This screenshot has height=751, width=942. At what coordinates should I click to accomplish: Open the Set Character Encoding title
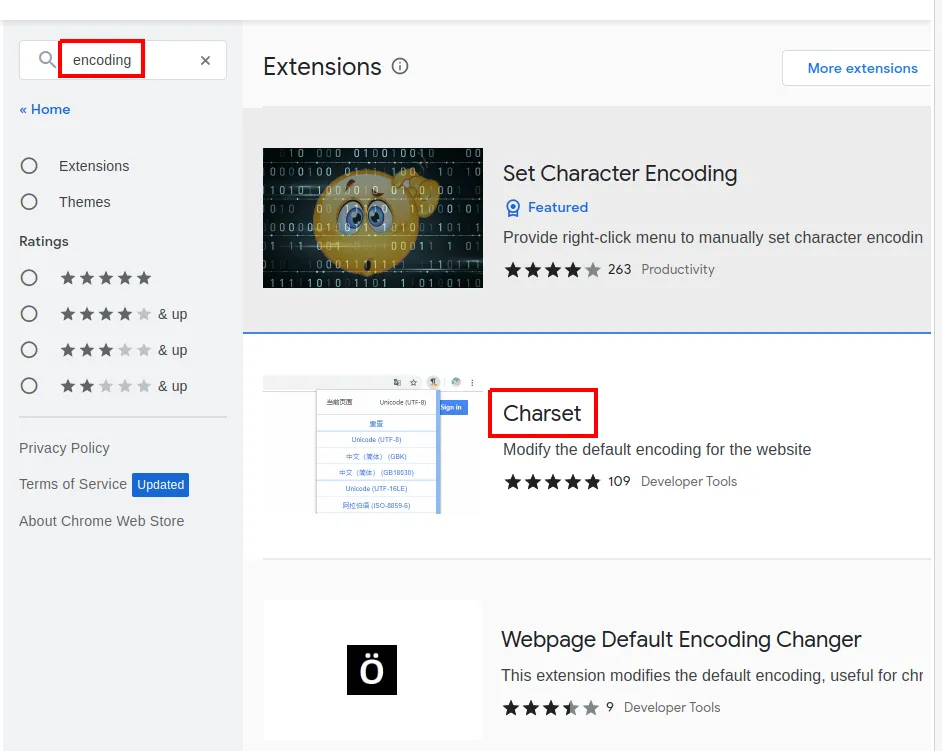[620, 174]
